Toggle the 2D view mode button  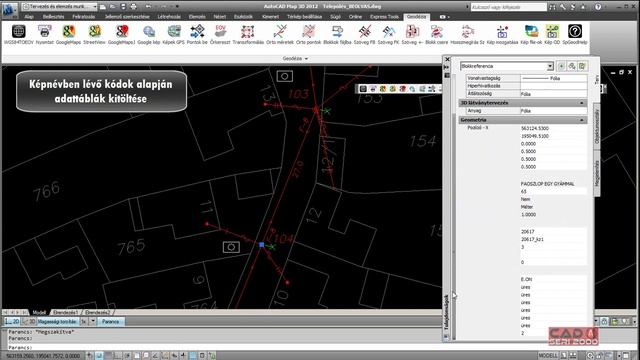pos(12,322)
